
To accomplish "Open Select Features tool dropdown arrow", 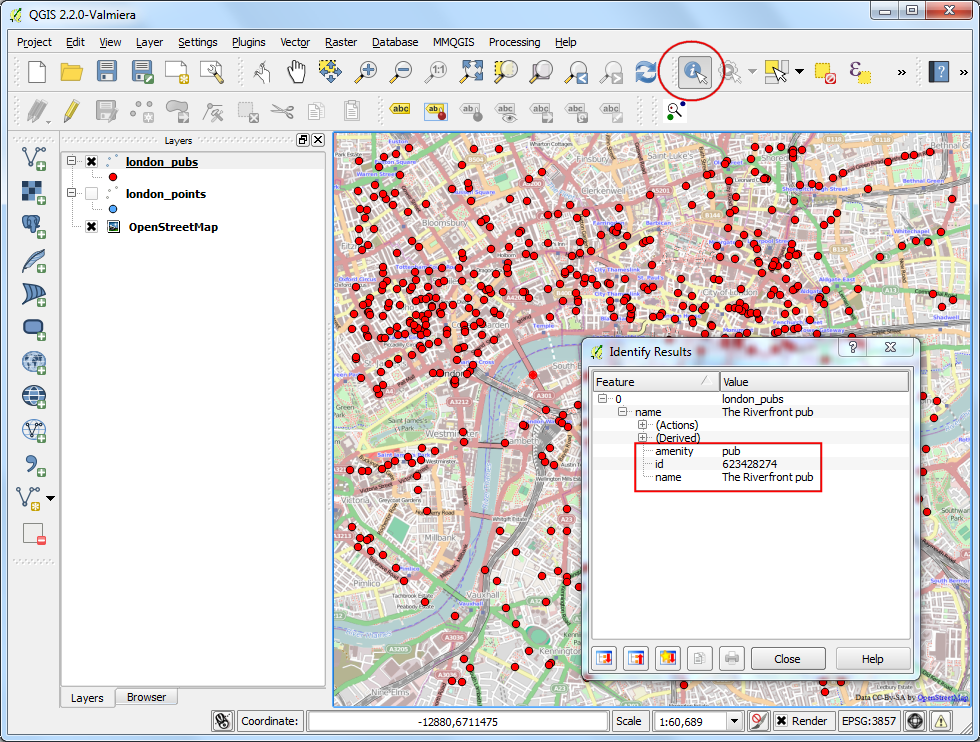I will click(x=799, y=72).
